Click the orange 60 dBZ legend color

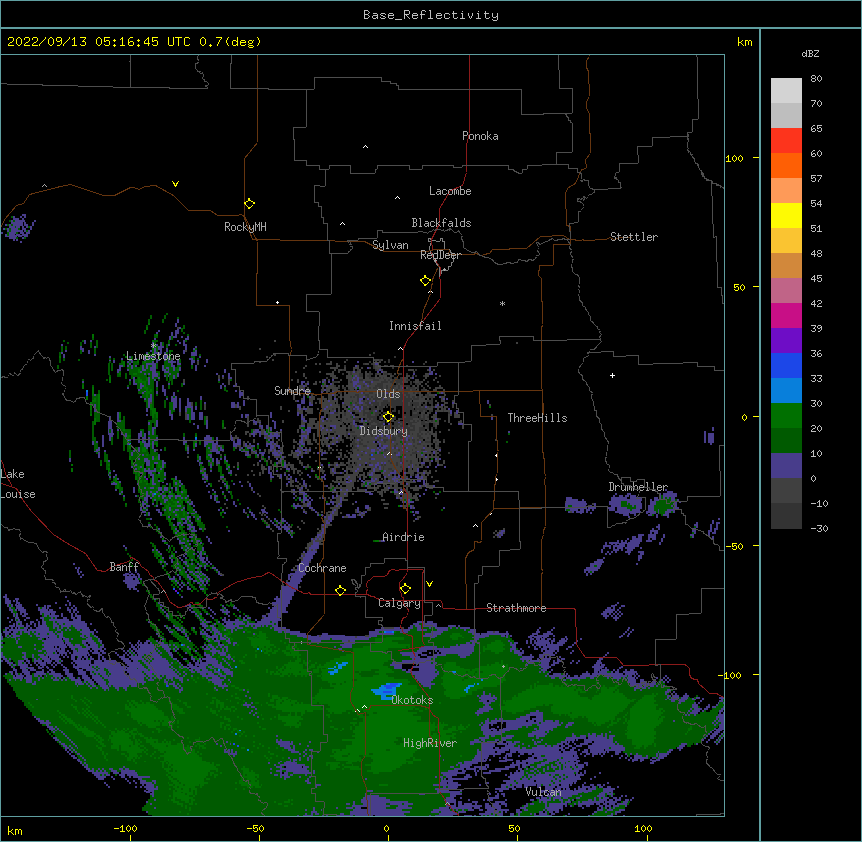tap(786, 165)
